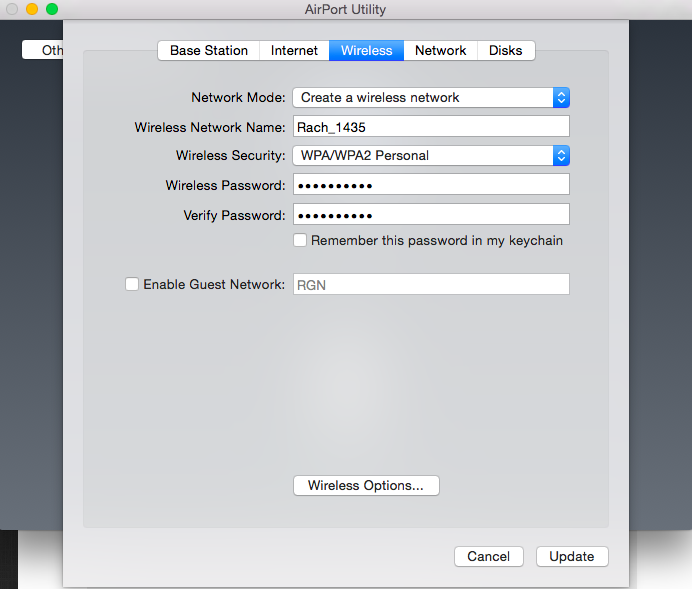The image size is (692, 589).
Task: Open the Internet tab
Action: (x=294, y=50)
